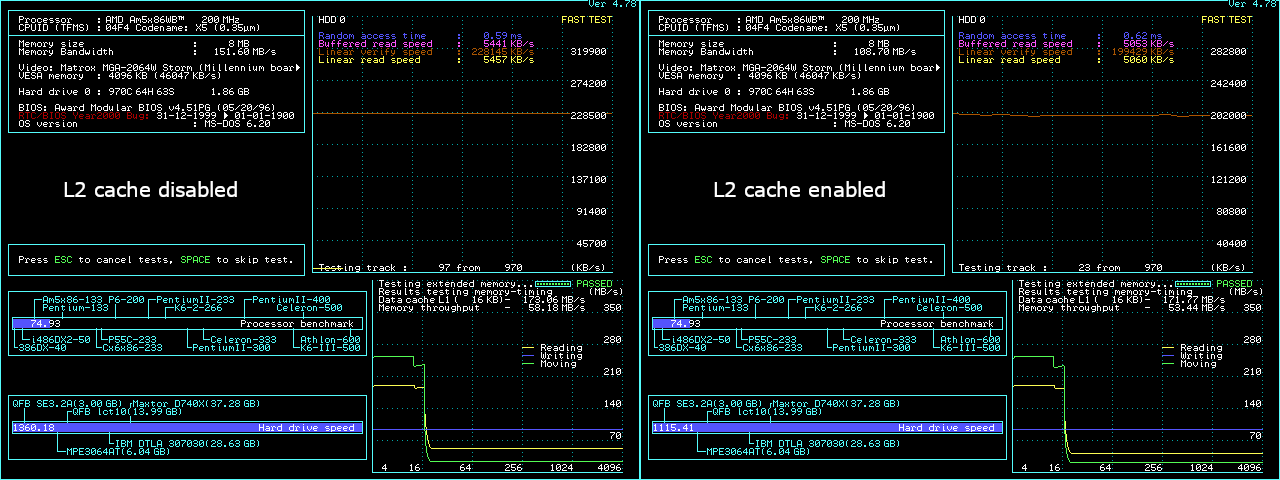Screen dimensions: 1280x480
Task: Click the HDD 0 heading, L2 enabled panel
Action: click(x=973, y=20)
